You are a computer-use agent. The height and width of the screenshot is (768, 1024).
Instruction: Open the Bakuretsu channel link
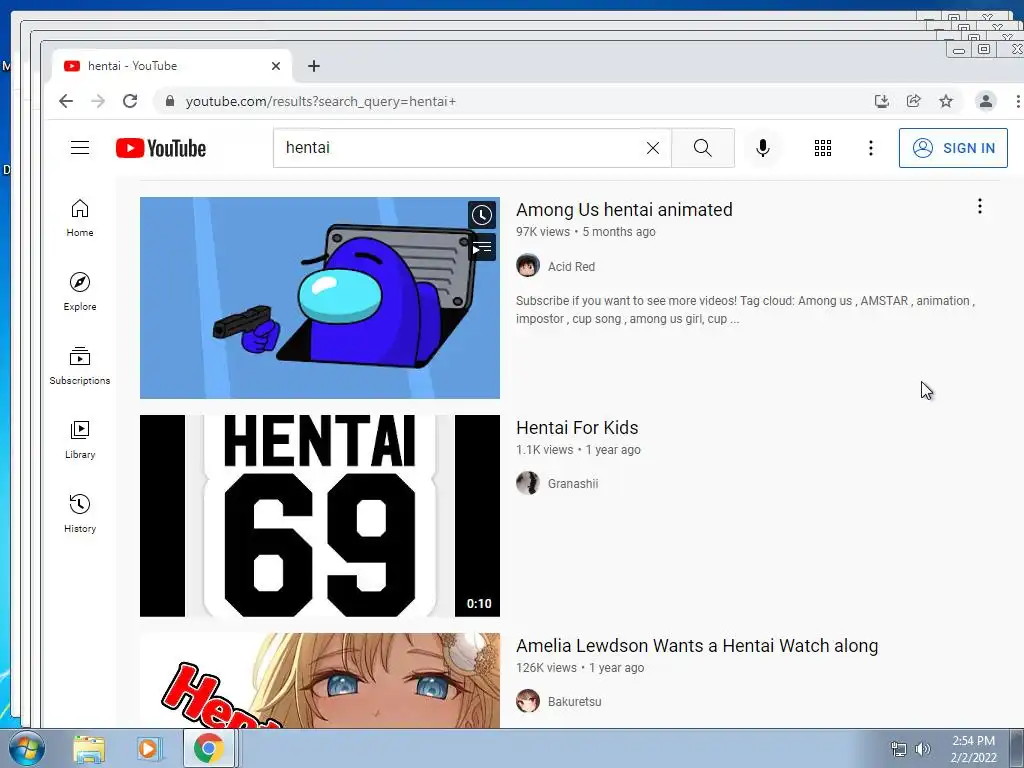(575, 702)
